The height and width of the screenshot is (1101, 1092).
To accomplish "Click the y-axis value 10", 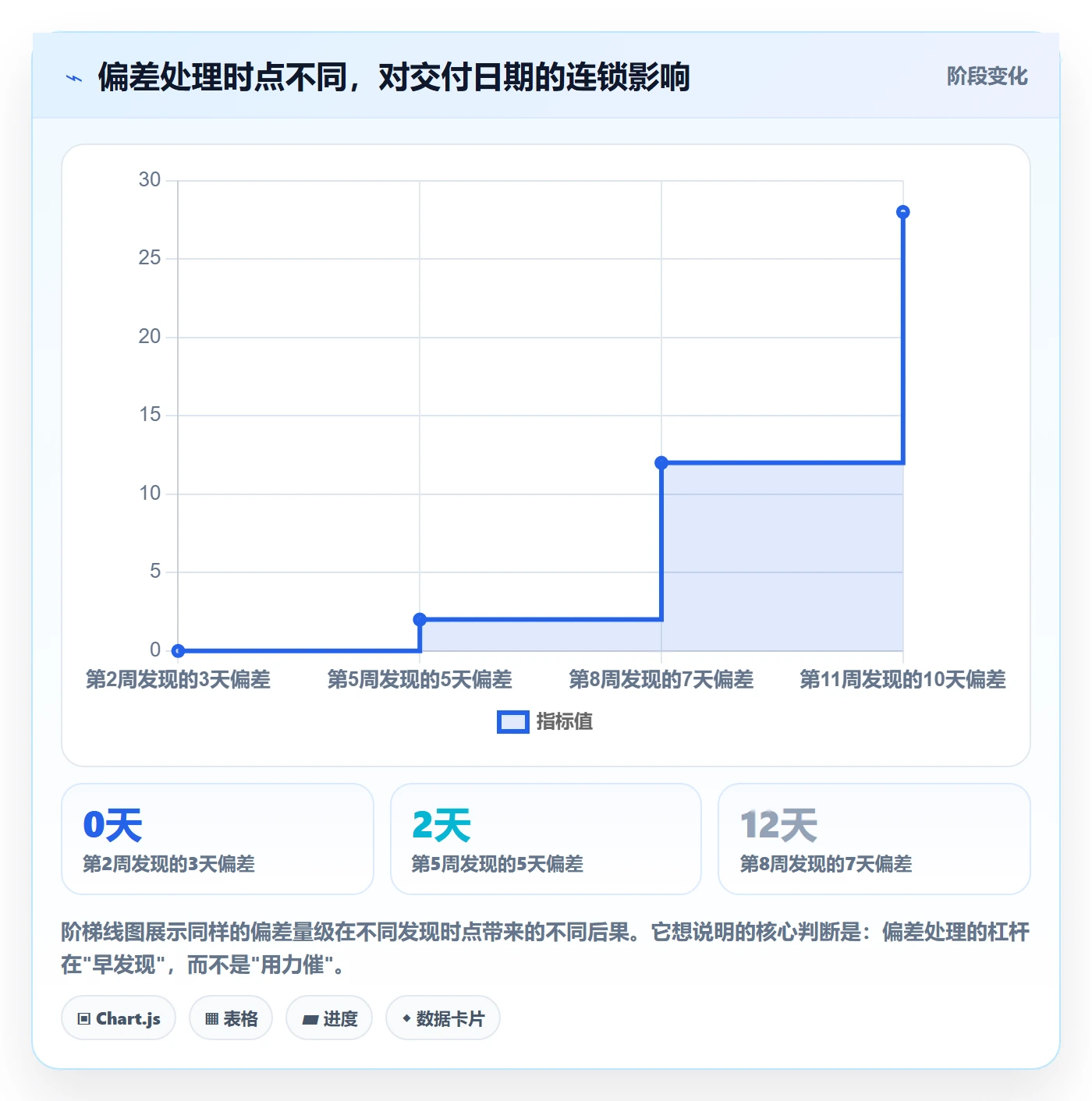I will click(x=150, y=494).
